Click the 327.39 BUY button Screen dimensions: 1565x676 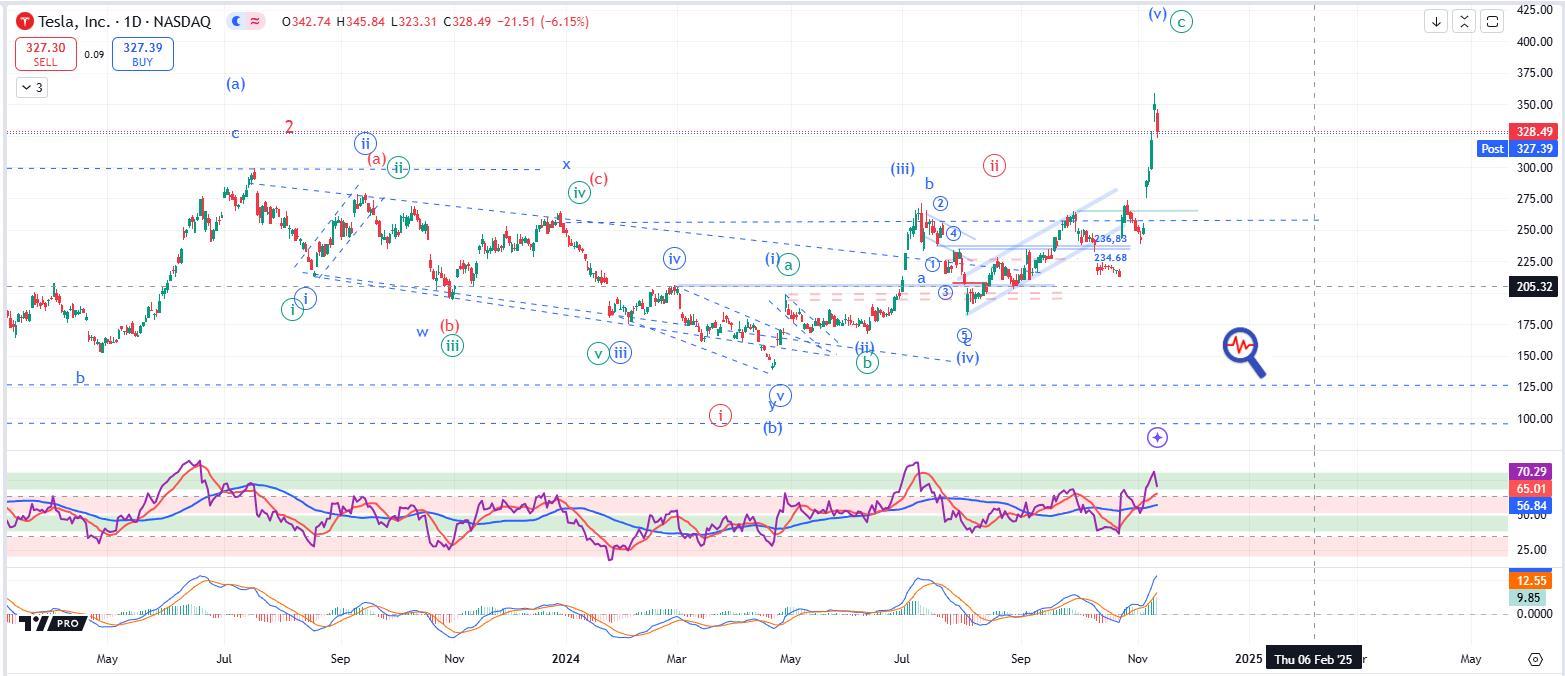coord(142,54)
